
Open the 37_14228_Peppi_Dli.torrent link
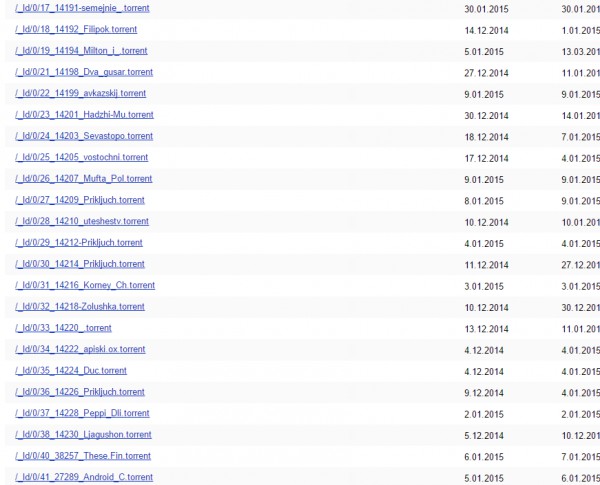[x=82, y=413]
